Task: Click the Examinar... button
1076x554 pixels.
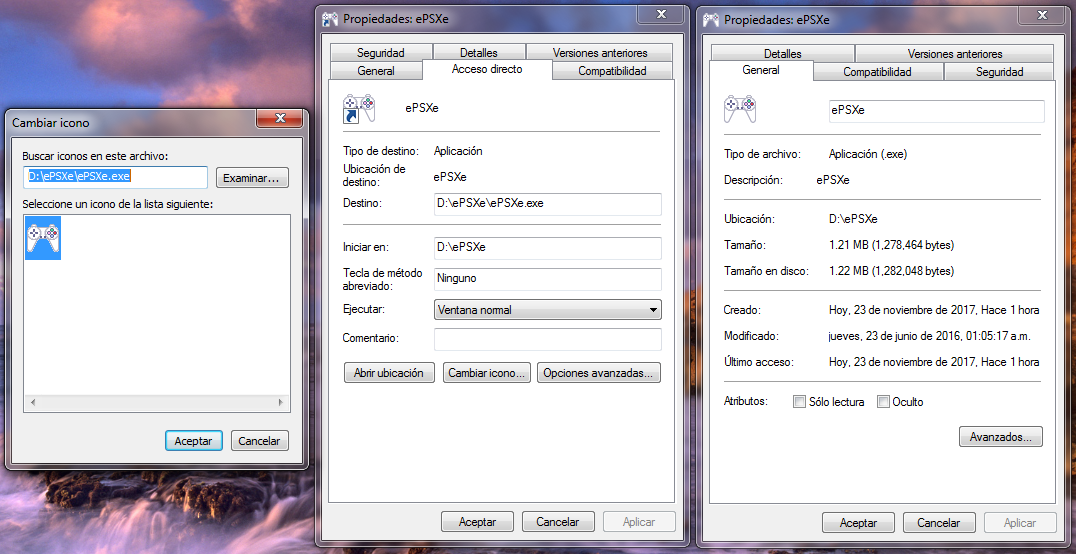Action: click(x=252, y=178)
